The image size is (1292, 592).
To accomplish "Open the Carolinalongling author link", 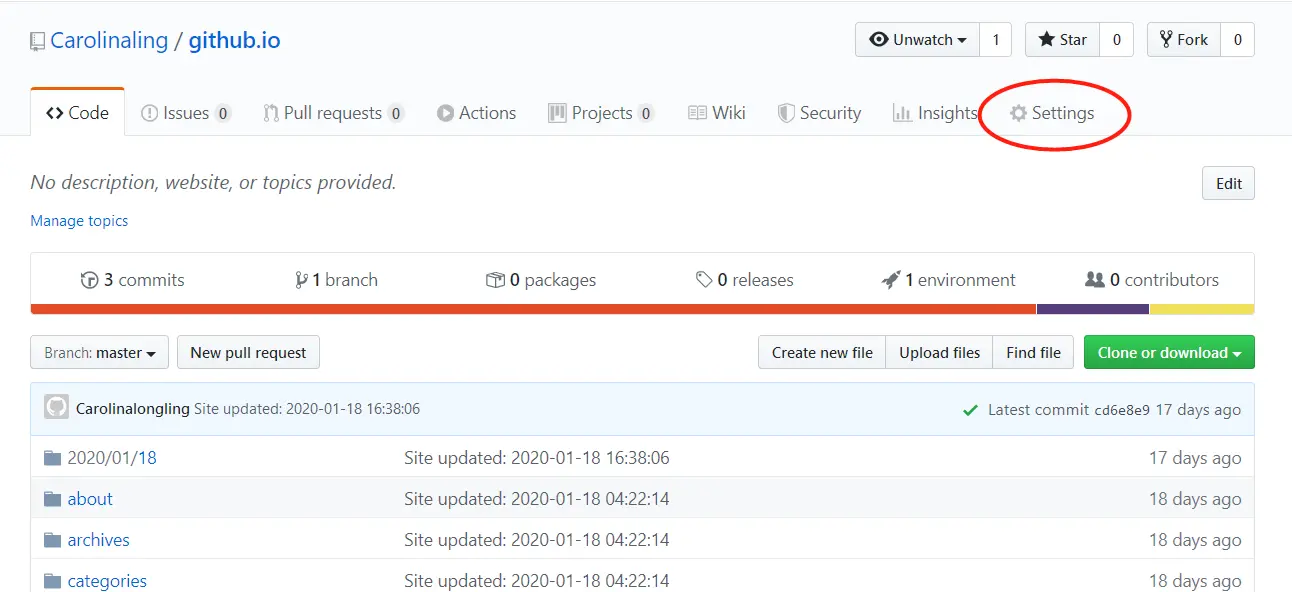I will pos(133,409).
